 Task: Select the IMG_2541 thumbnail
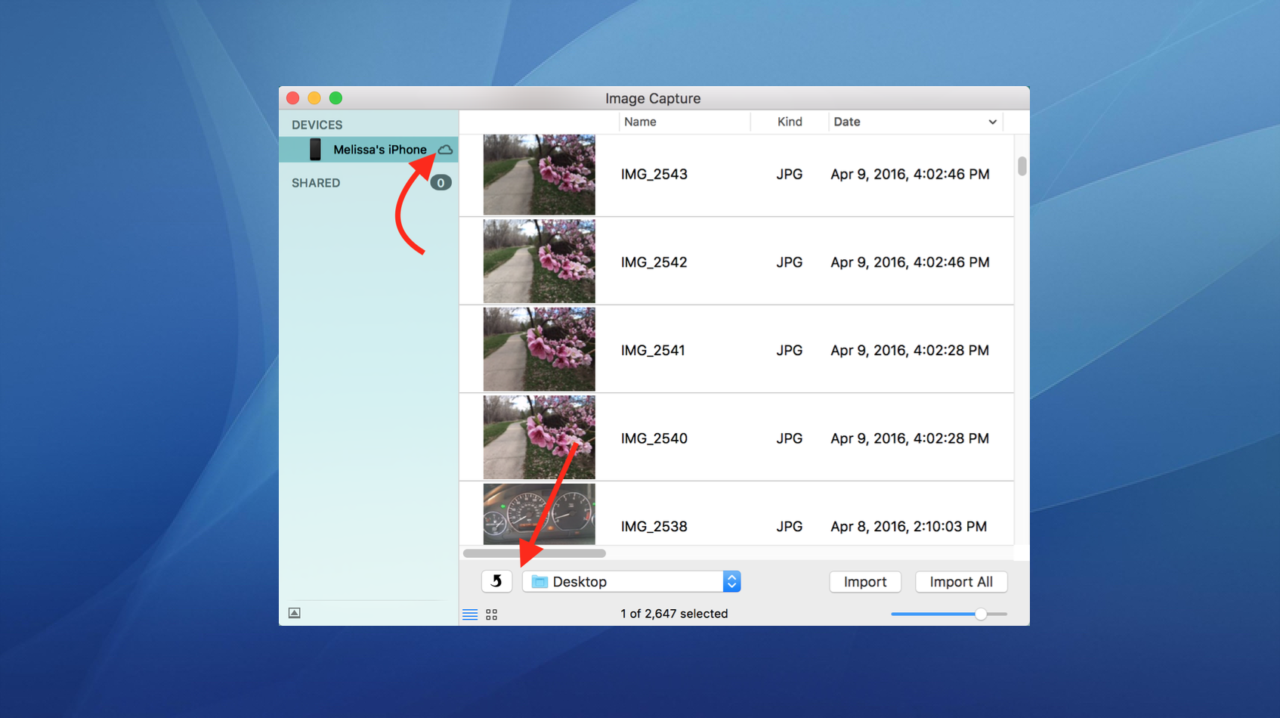click(x=539, y=350)
